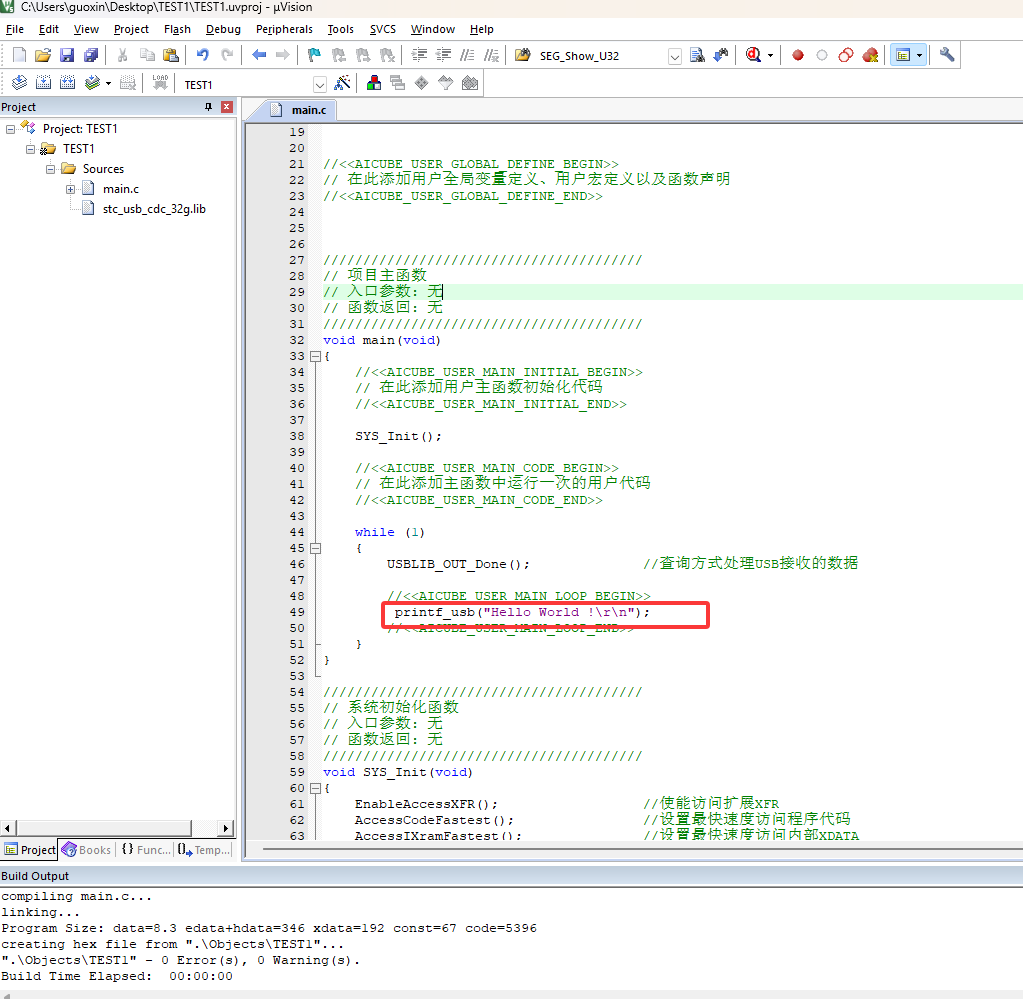Insert a breakpoint with the red dot icon
This screenshot has height=999, width=1023.
click(x=797, y=55)
